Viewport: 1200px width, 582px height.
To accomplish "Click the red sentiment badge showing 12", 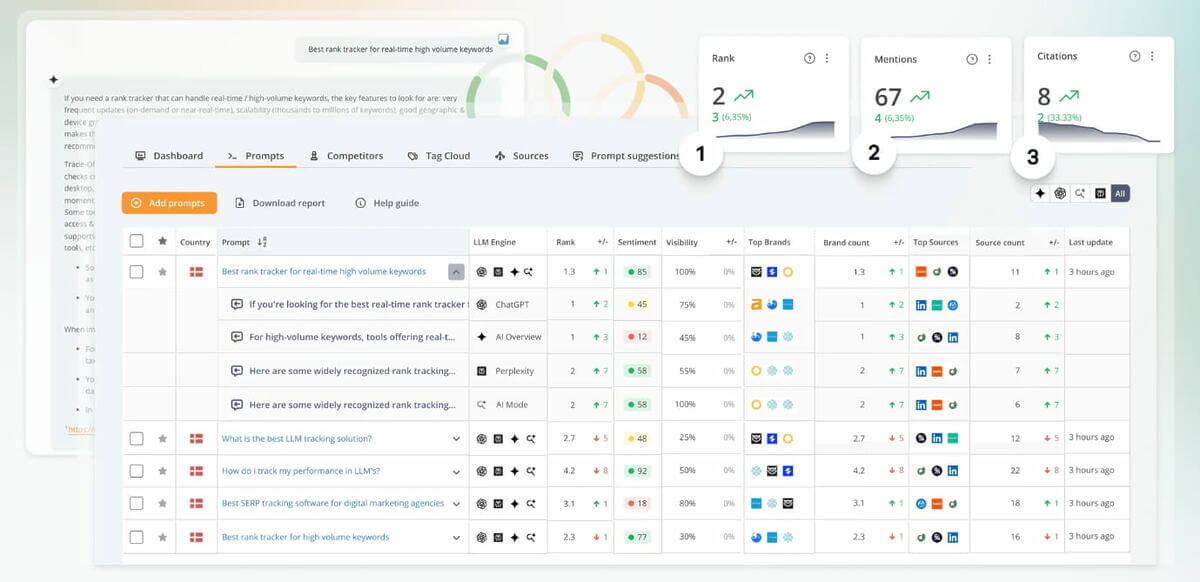I will [637, 338].
